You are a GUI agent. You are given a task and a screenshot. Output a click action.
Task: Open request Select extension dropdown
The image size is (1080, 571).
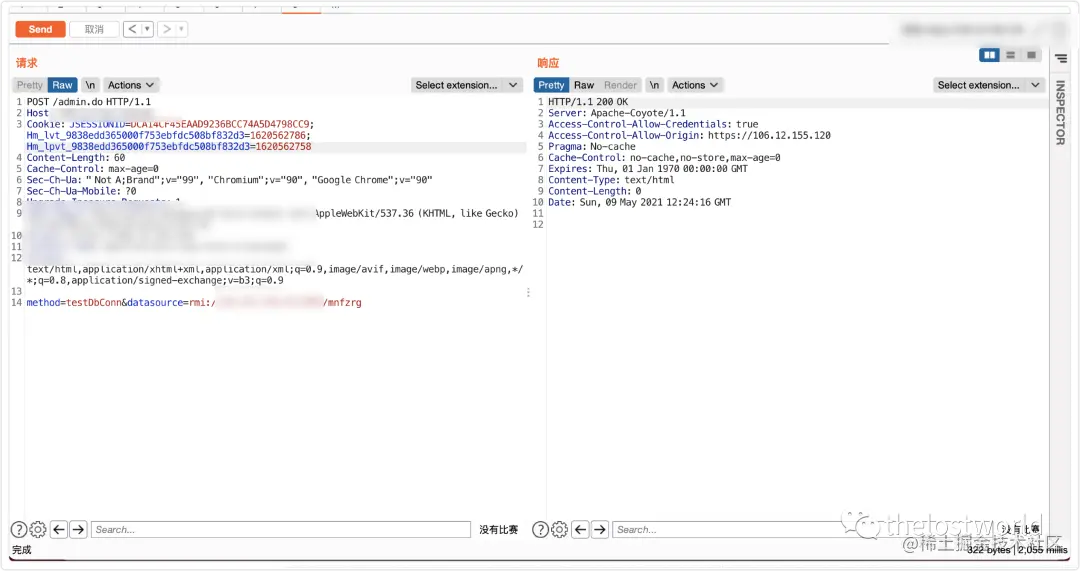467,85
